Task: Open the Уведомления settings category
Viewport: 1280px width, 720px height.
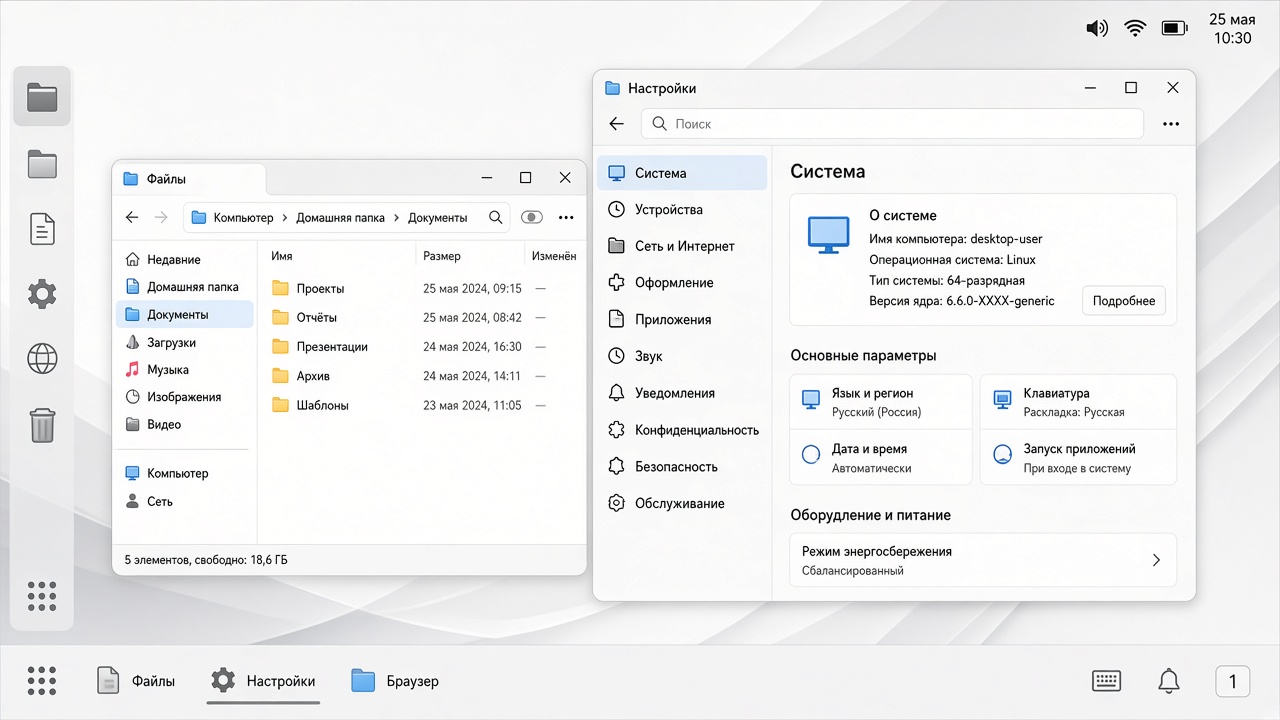Action: pos(682,393)
